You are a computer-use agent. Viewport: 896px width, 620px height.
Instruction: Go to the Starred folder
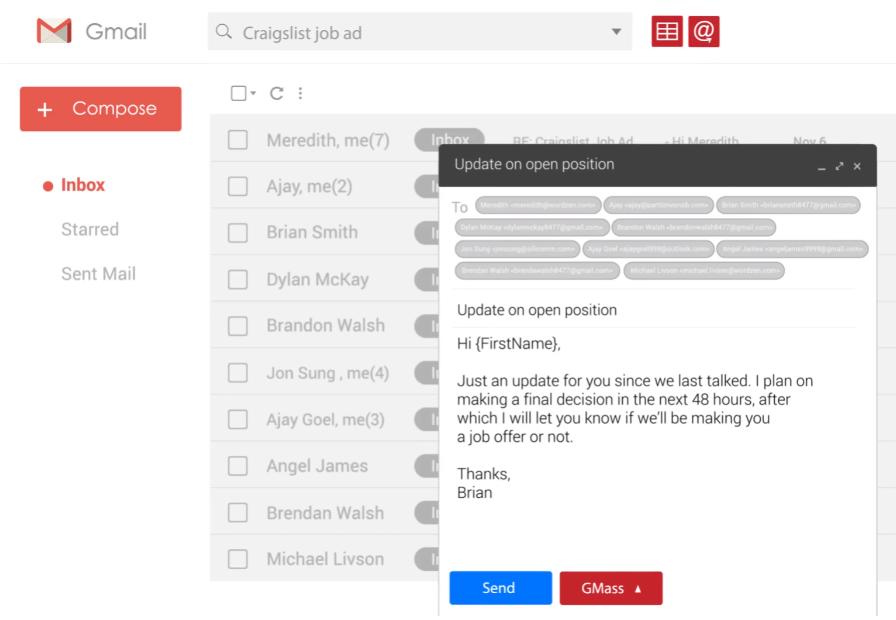click(90, 229)
